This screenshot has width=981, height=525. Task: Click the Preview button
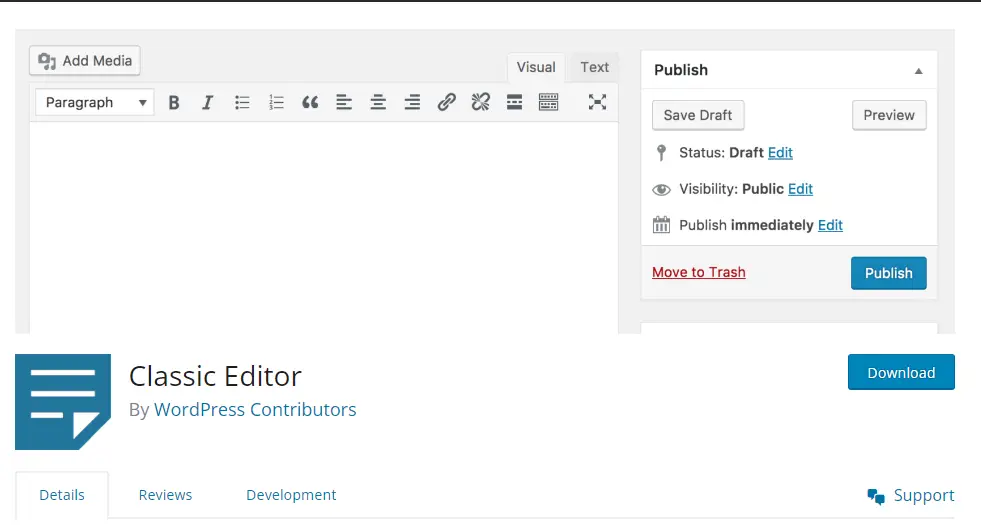tap(889, 115)
